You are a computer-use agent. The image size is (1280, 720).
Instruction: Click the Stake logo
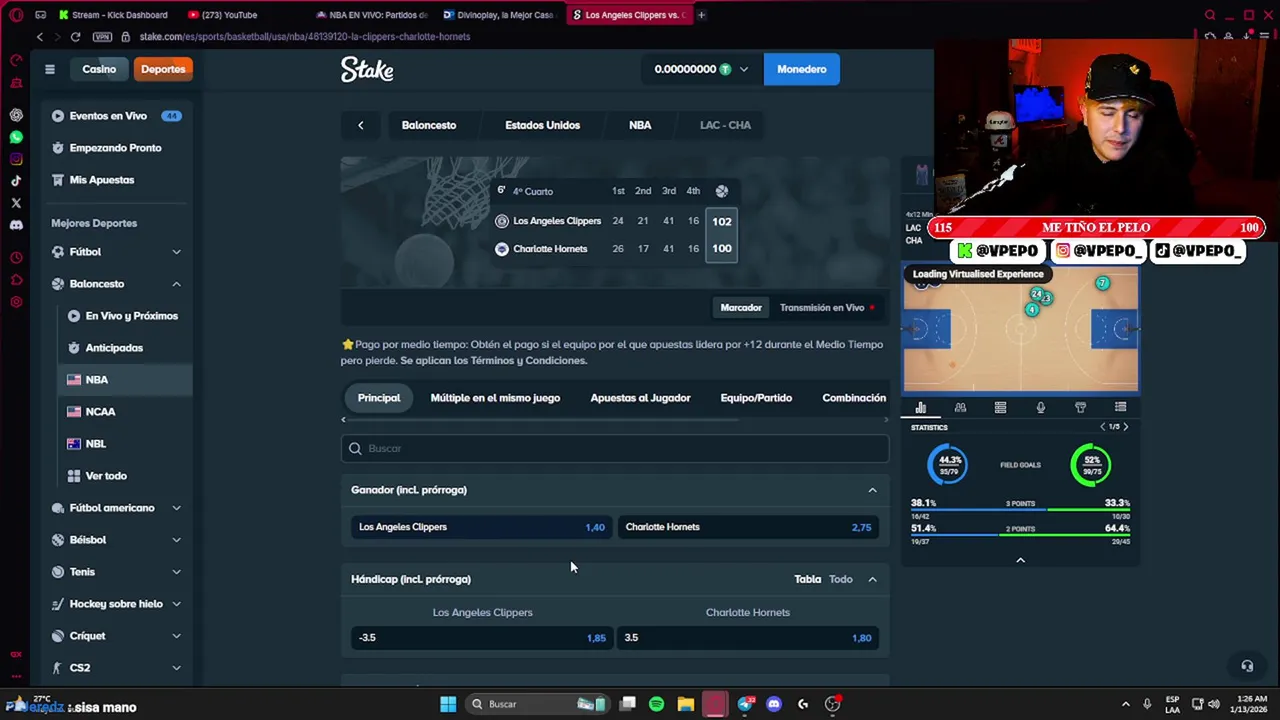point(367,69)
